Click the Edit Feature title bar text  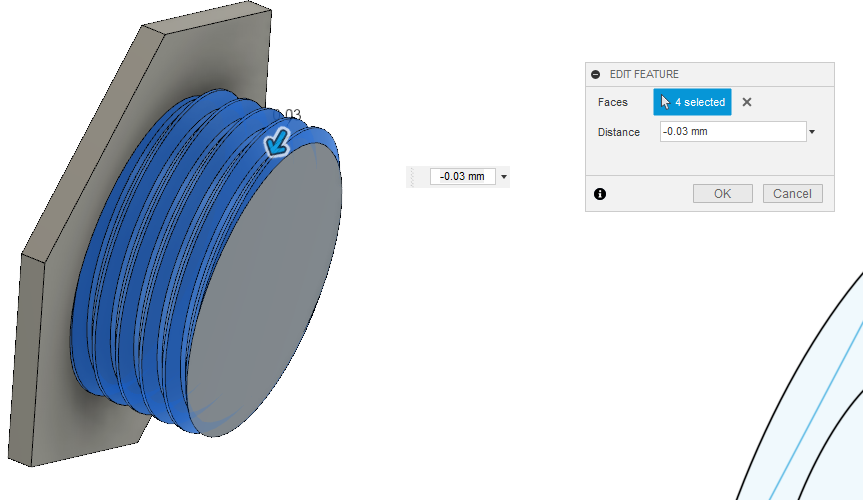click(644, 75)
